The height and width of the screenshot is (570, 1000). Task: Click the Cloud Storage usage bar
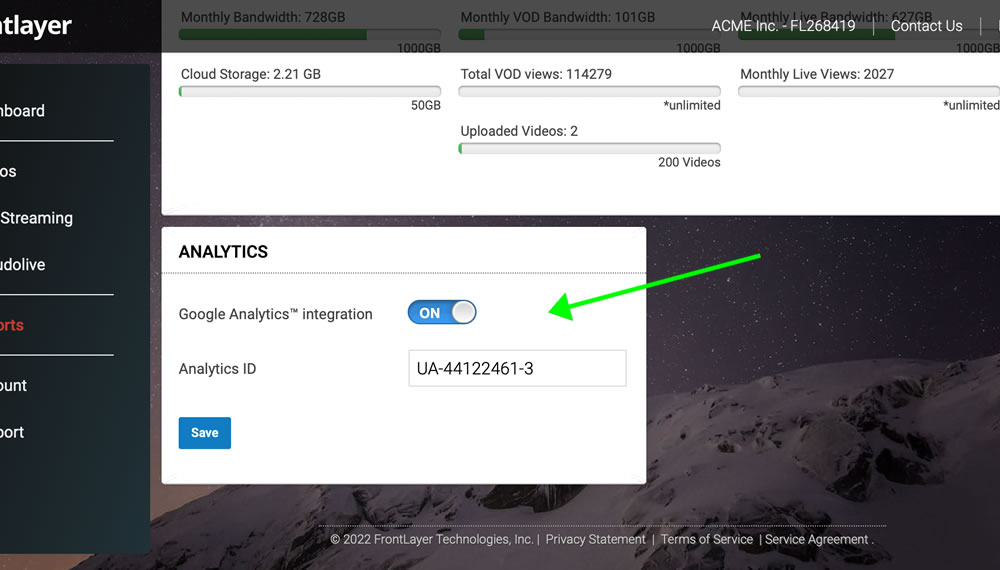[x=310, y=91]
